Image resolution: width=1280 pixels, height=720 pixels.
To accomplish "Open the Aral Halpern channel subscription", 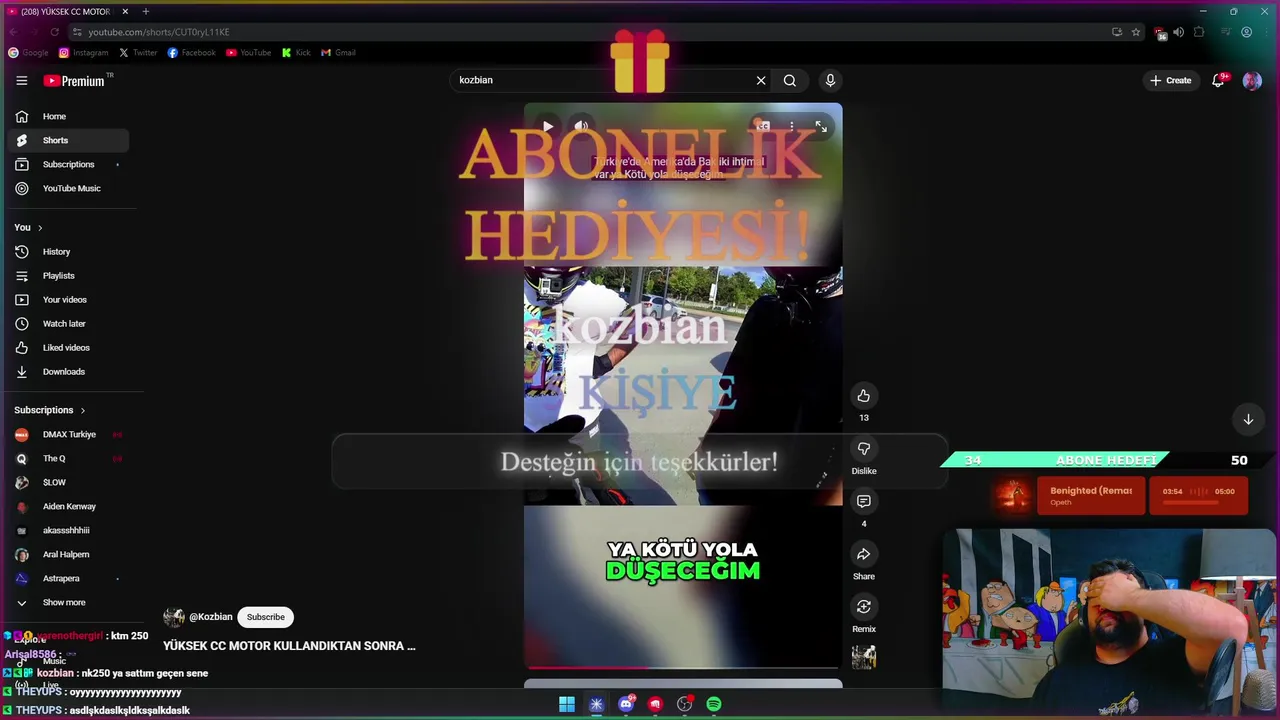I will (x=66, y=554).
